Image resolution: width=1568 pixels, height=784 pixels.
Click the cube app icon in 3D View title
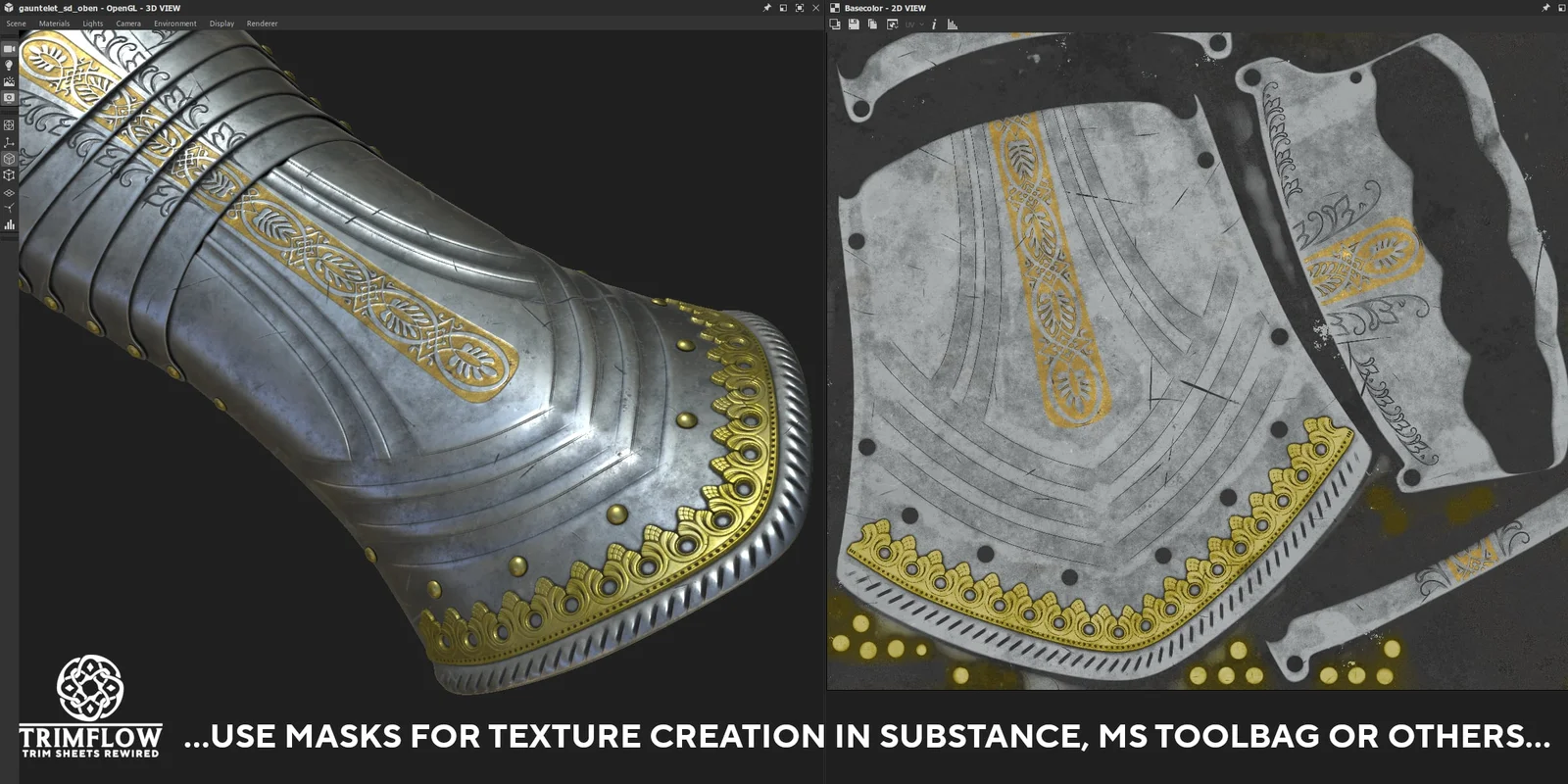click(x=9, y=8)
